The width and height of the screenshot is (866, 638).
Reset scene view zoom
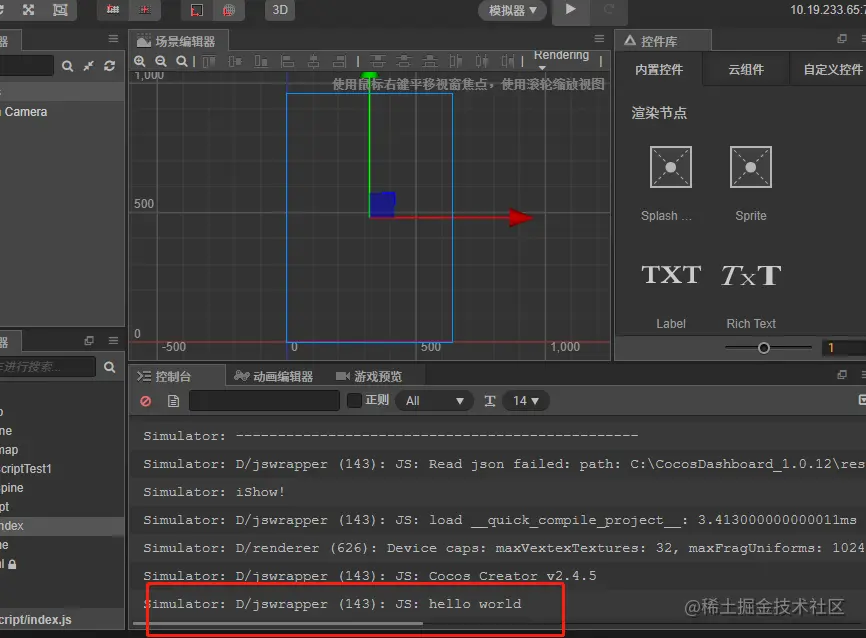[x=182, y=61]
